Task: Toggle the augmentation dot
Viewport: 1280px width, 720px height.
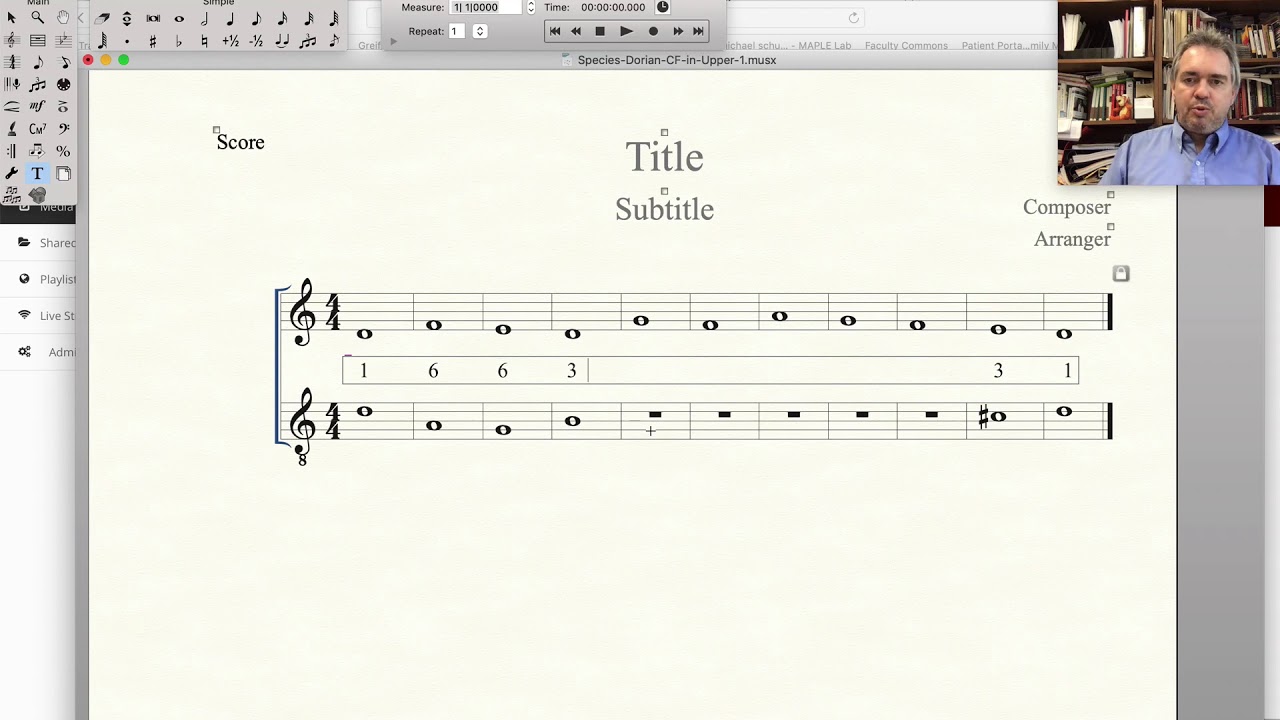Action: (127, 41)
